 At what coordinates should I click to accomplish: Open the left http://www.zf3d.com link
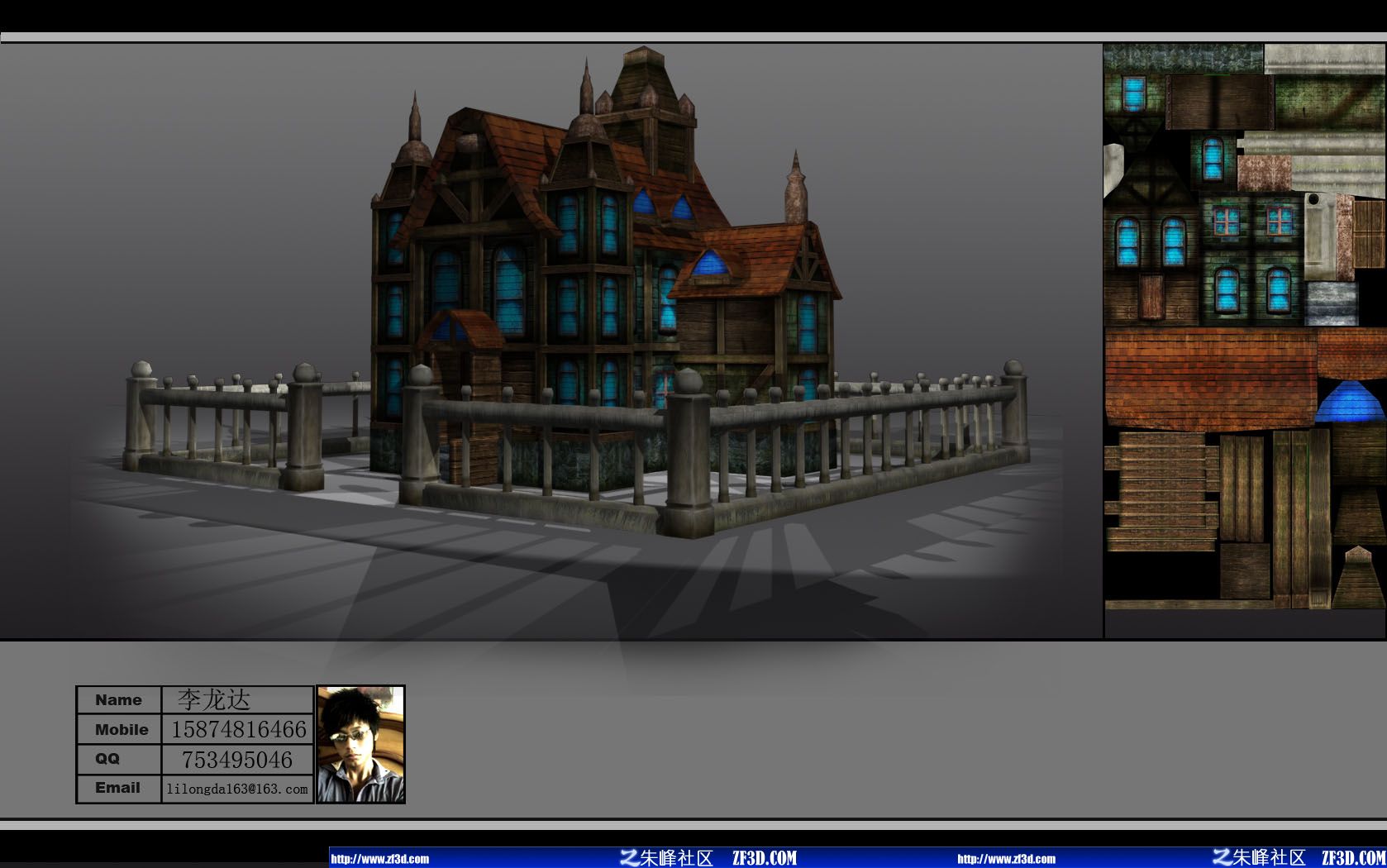[380, 859]
